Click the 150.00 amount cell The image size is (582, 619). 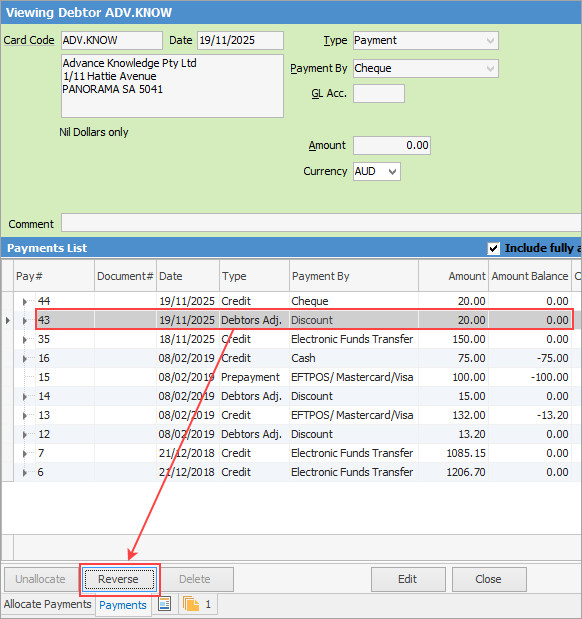click(x=453, y=340)
